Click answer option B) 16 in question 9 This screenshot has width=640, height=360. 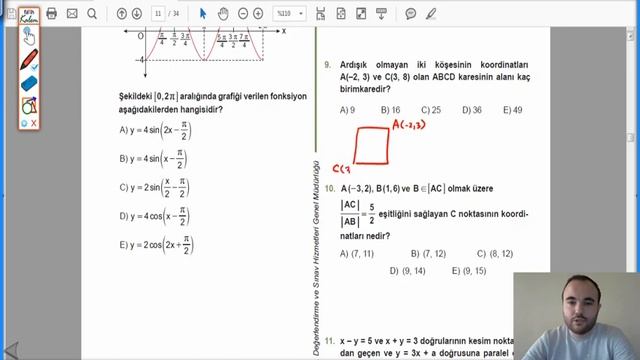[x=391, y=110]
